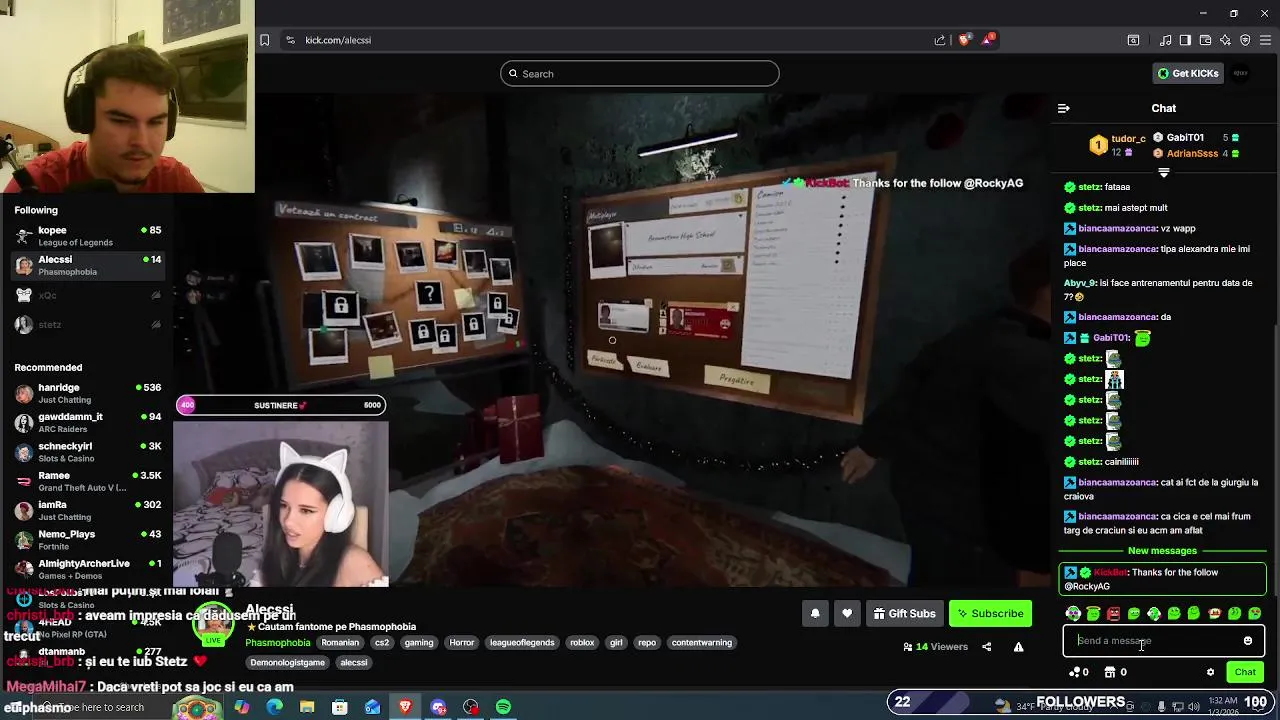Open the emoji picker in the message box
Screen dimensions: 1280x720
1247,641
